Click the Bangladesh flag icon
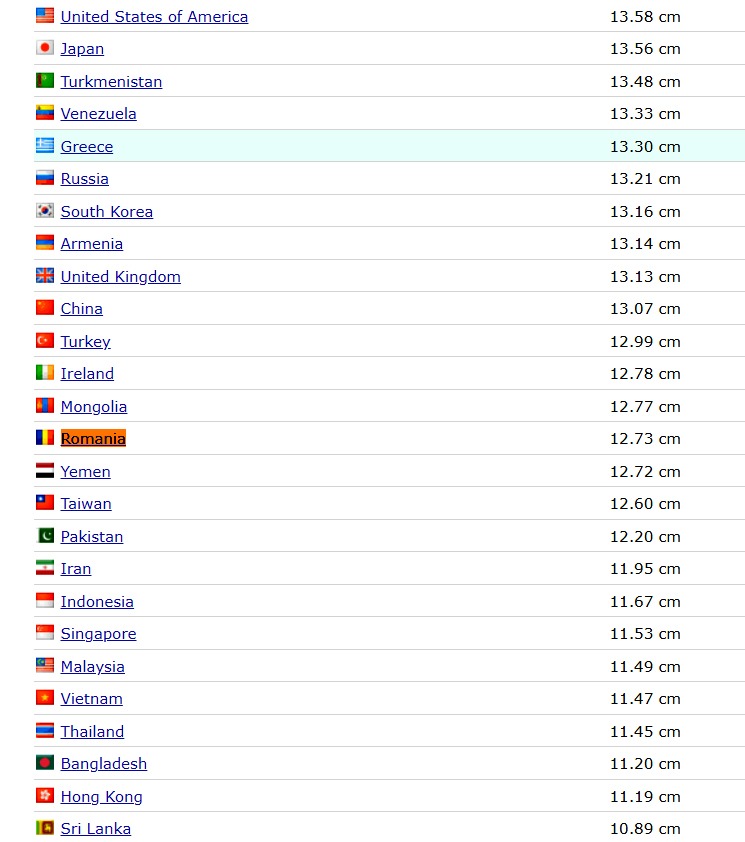745x842 pixels. tap(45, 763)
